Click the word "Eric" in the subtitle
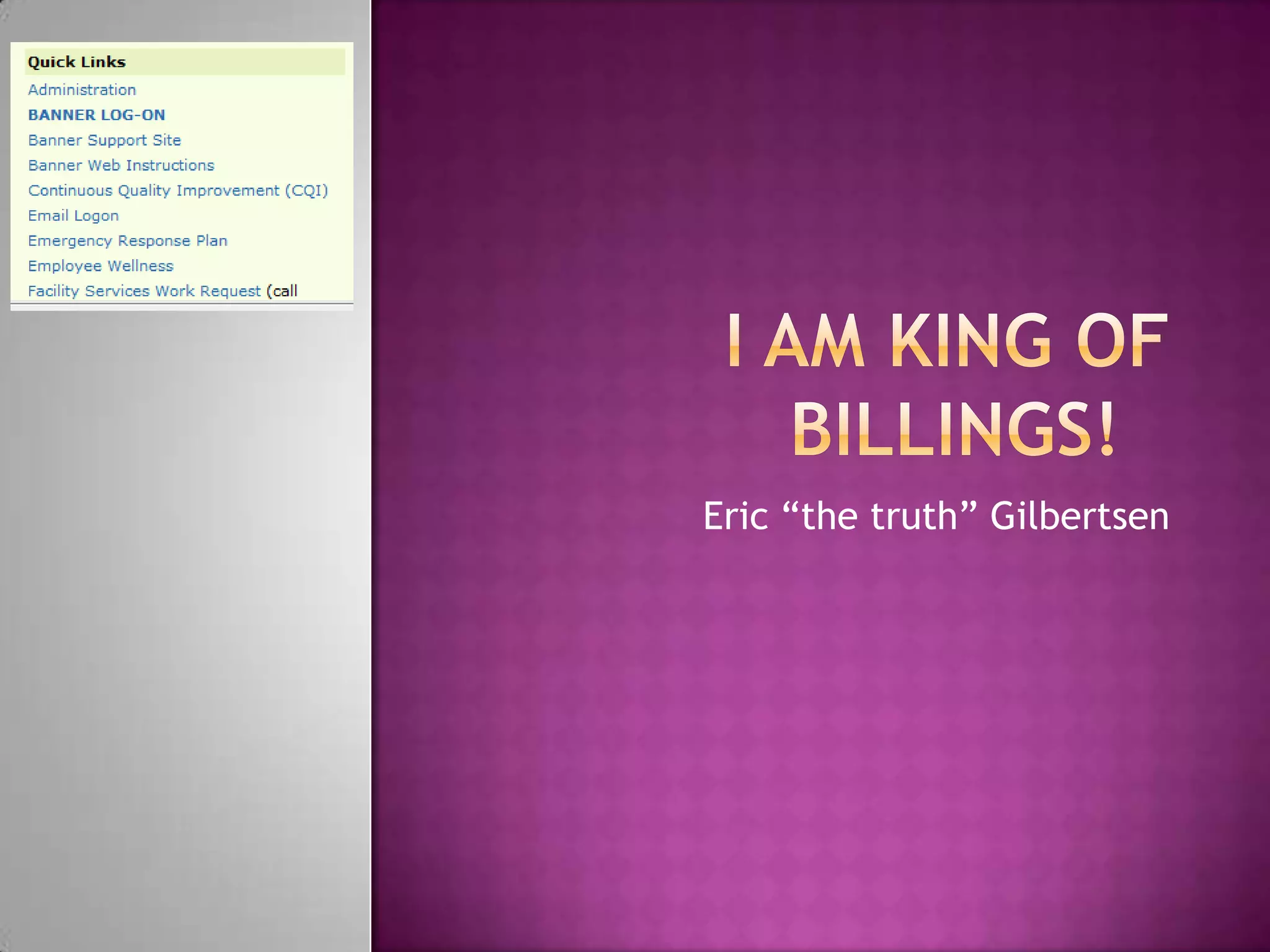1270x952 pixels. (735, 516)
